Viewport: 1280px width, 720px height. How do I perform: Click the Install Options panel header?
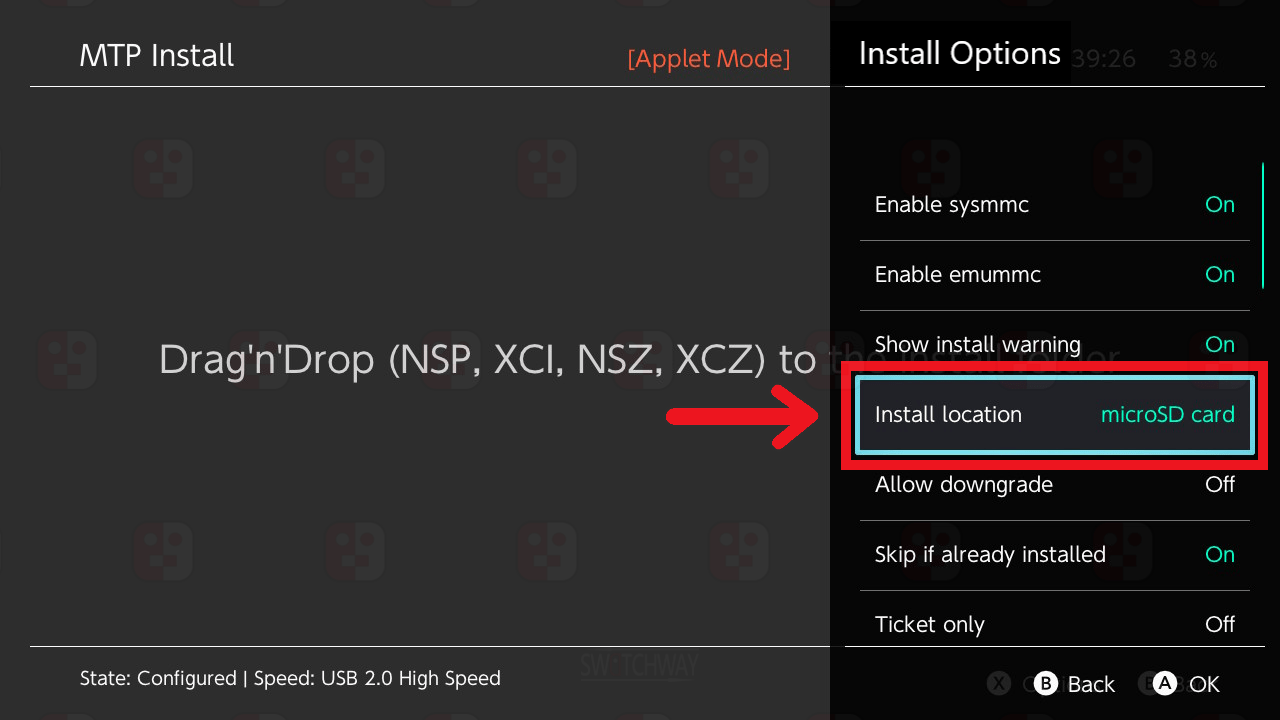(x=959, y=53)
